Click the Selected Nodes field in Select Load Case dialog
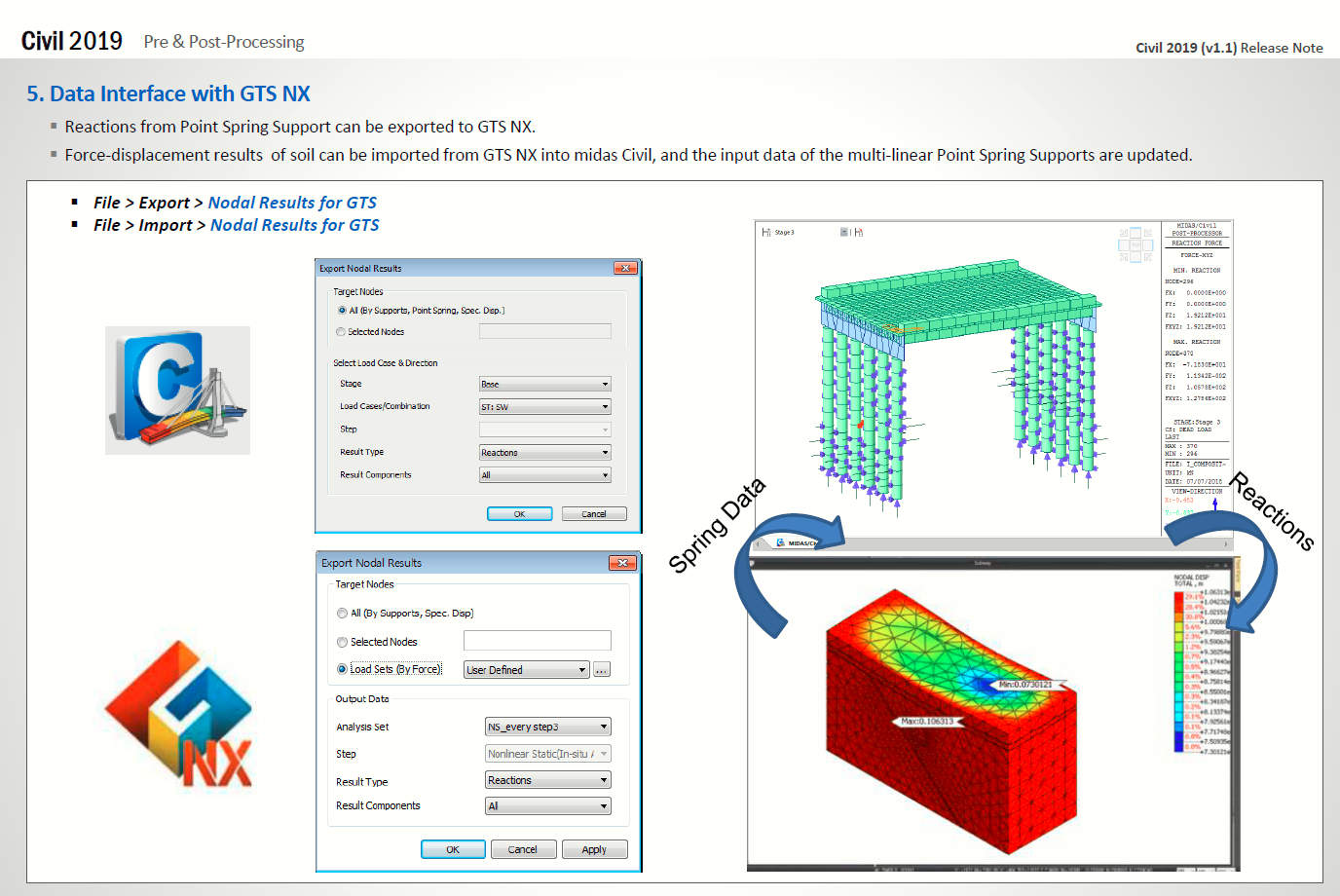This screenshot has width=1340, height=896. click(544, 331)
